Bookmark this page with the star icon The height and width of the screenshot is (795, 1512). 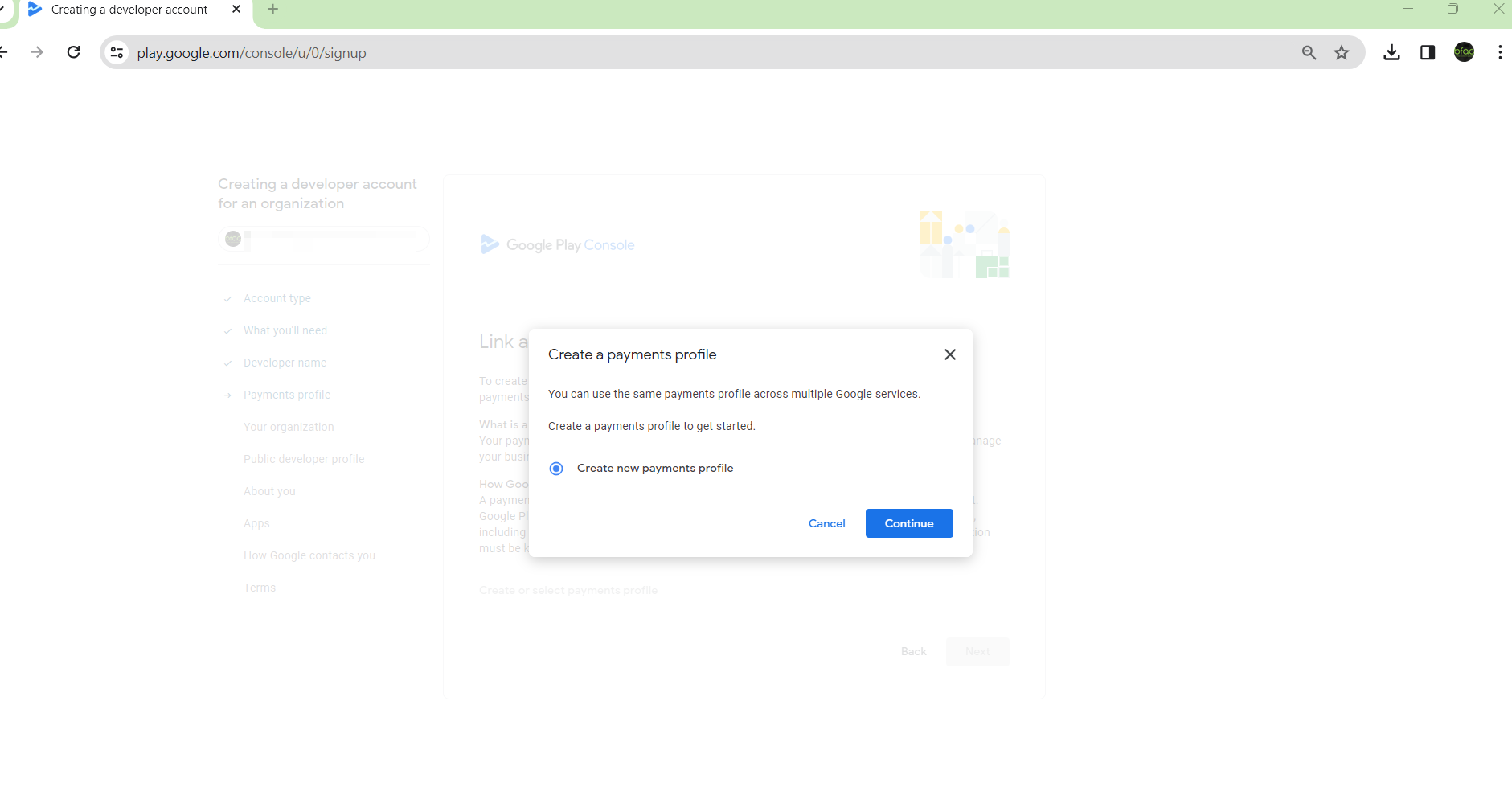click(1342, 53)
